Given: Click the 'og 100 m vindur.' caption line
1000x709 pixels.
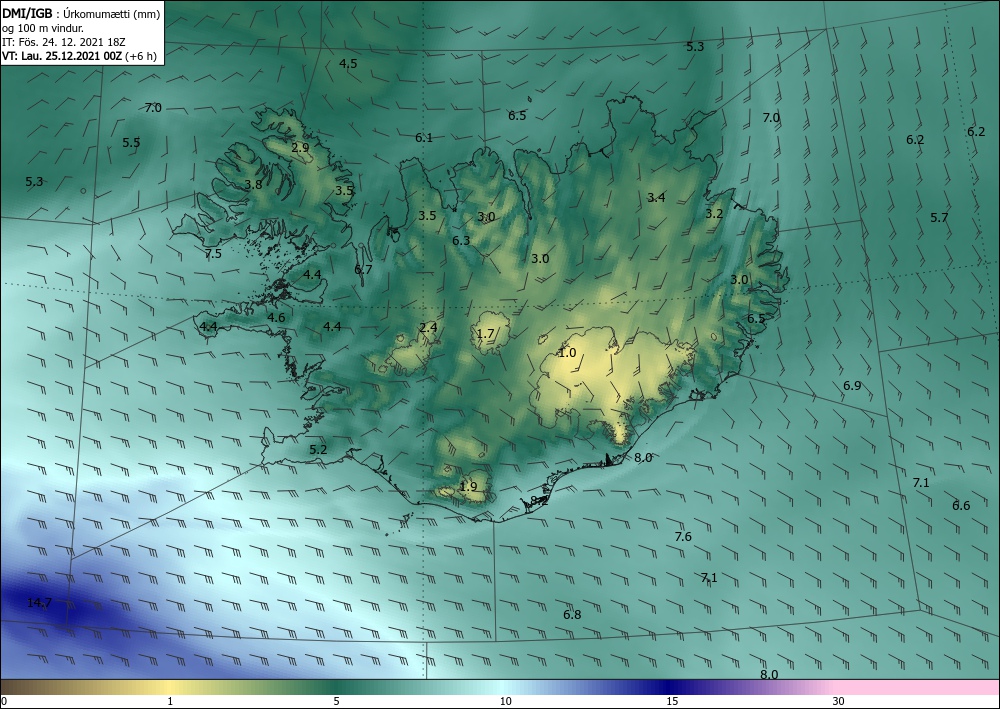Looking at the screenshot, I should pyautogui.click(x=43, y=28).
